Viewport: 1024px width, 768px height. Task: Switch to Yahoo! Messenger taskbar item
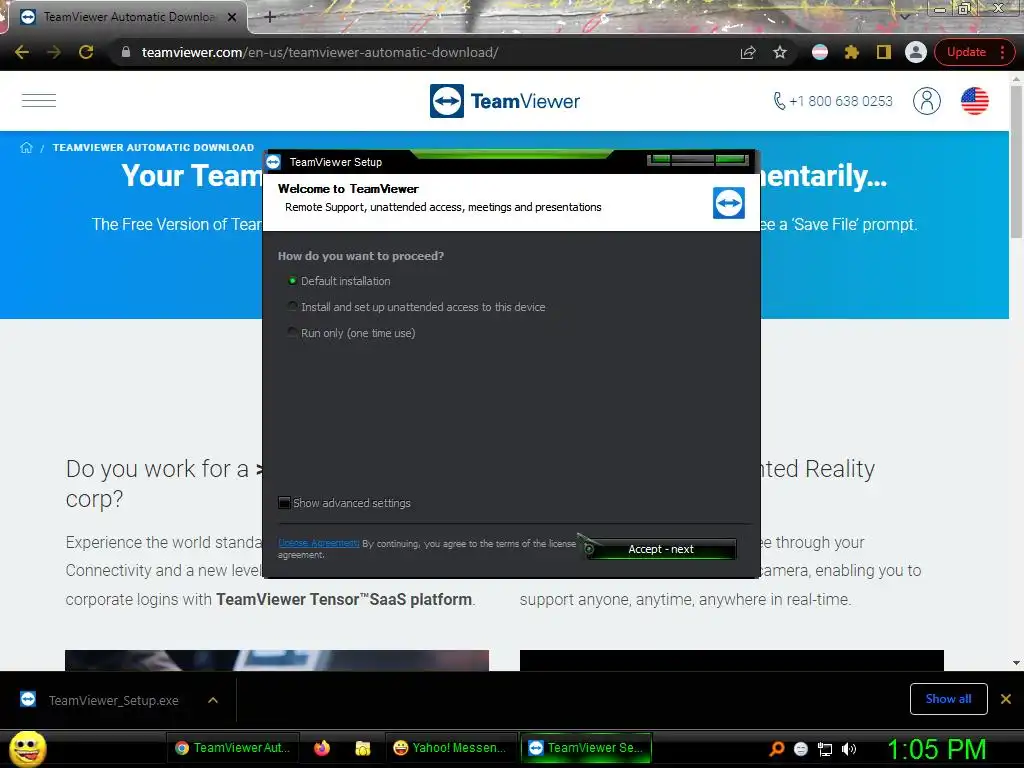coord(450,748)
